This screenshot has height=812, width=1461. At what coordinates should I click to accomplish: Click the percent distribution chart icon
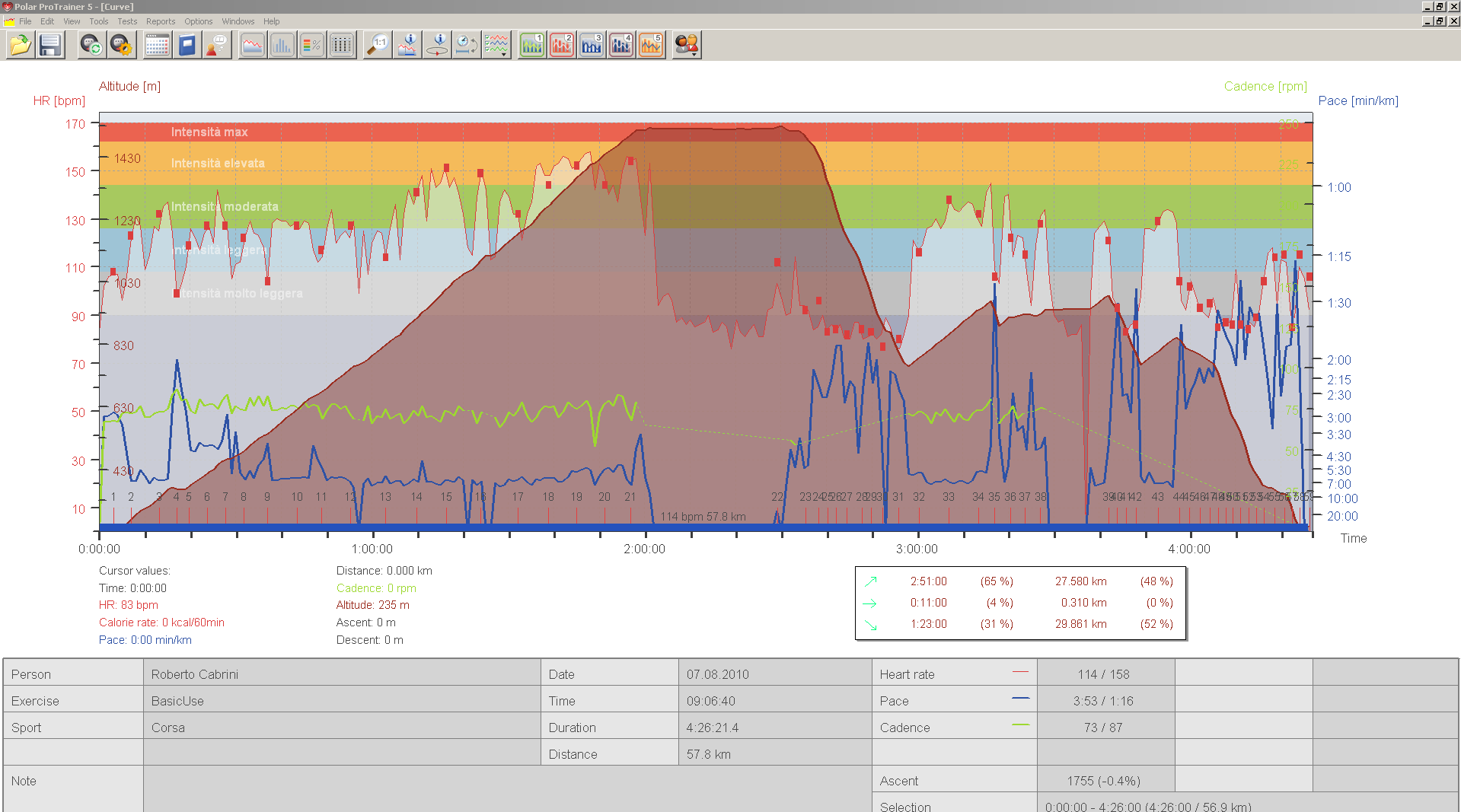pos(312,46)
